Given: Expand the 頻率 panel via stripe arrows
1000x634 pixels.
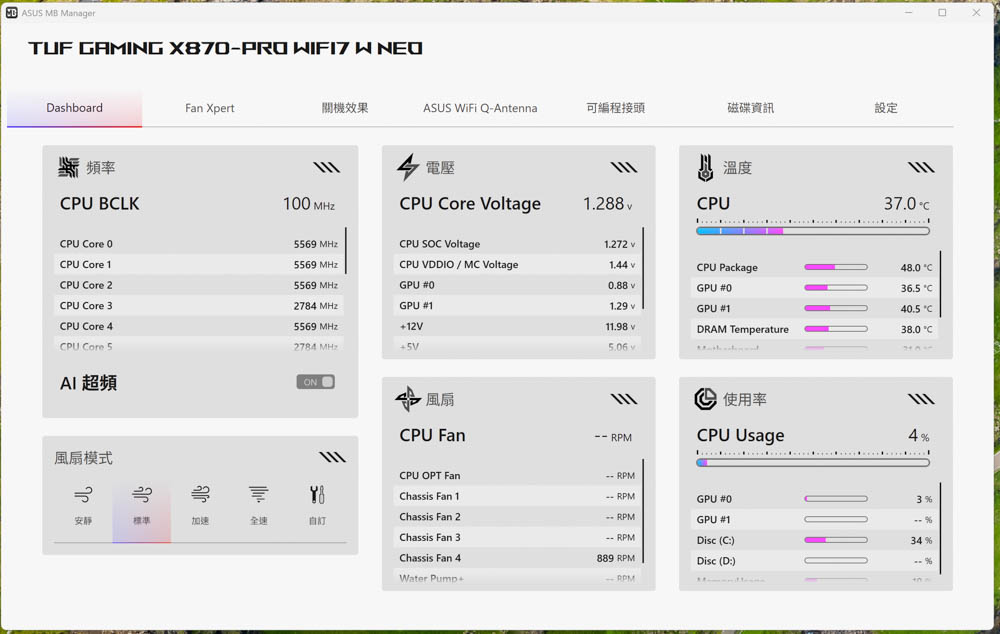Looking at the screenshot, I should [x=326, y=168].
